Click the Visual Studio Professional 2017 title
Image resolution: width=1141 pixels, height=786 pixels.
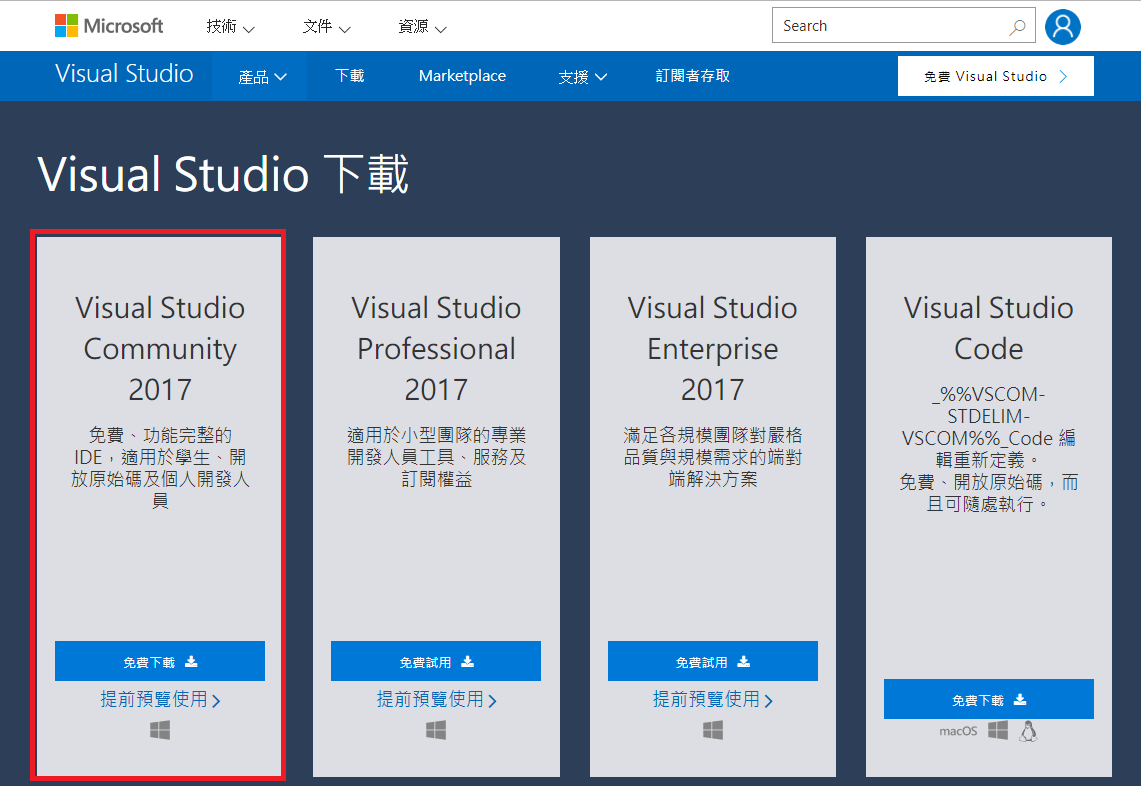pos(436,349)
